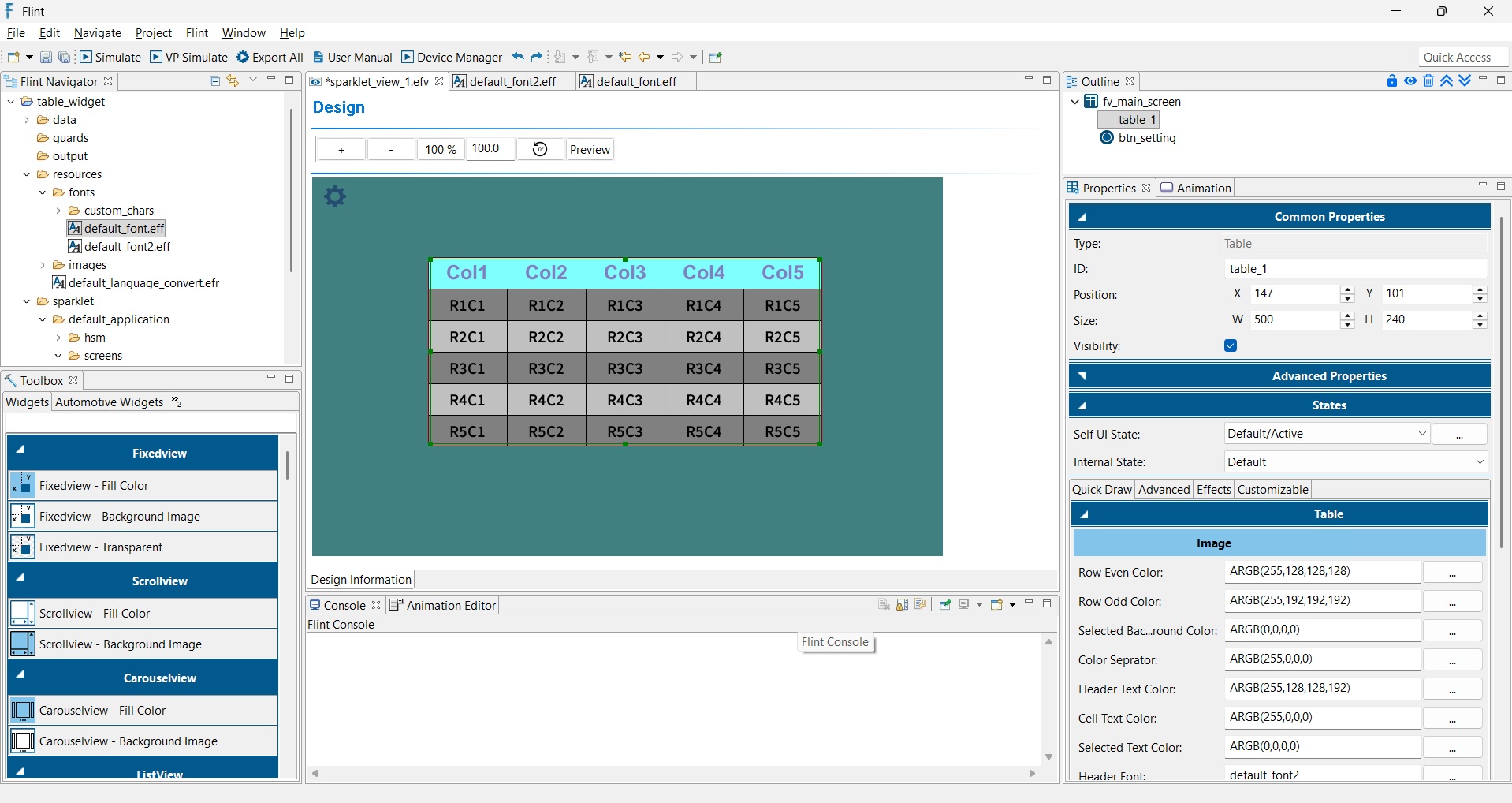Click the Pin Console icon
The width and height of the screenshot is (1512, 803).
[944, 605]
